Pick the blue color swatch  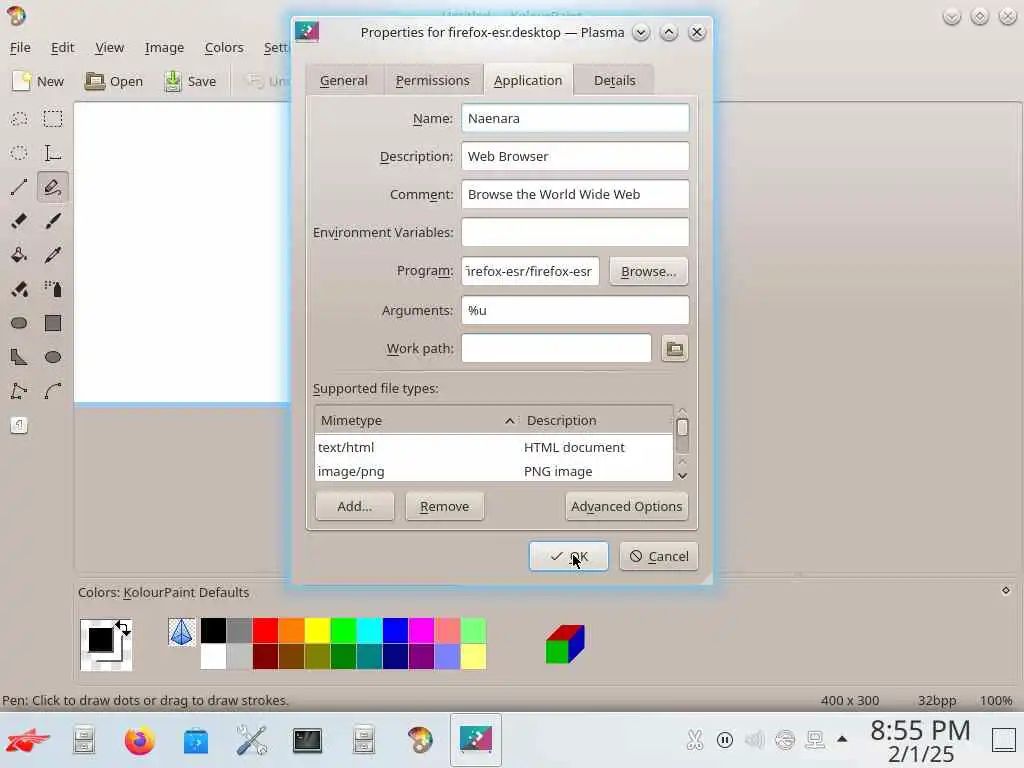pyautogui.click(x=396, y=631)
